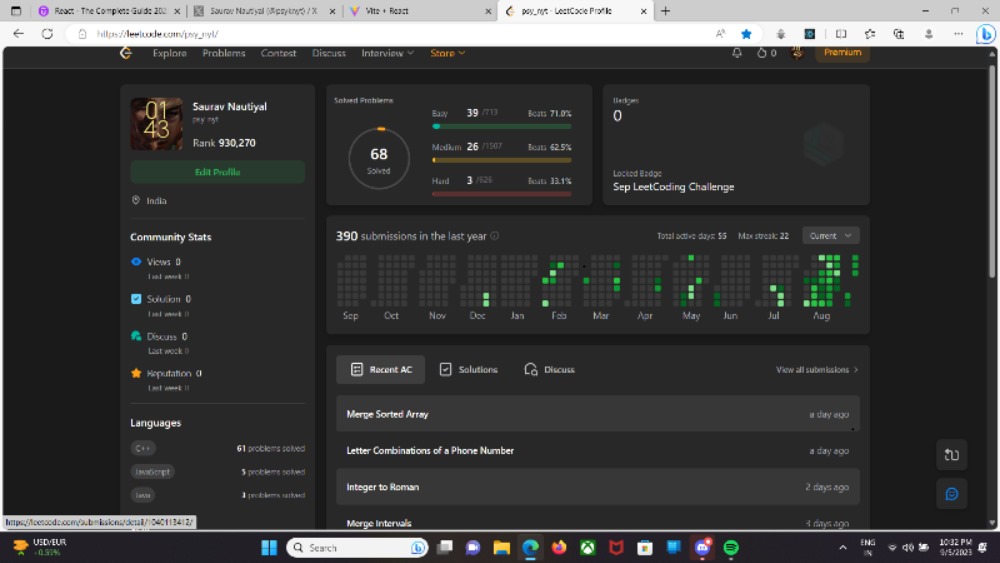Open File Explorer from the taskbar
The width and height of the screenshot is (1000, 563).
[501, 548]
